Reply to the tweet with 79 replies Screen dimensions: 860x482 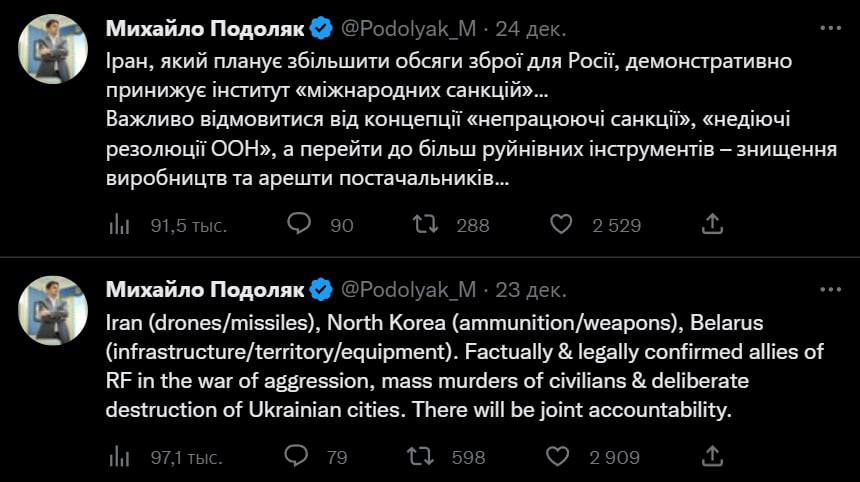(x=297, y=456)
